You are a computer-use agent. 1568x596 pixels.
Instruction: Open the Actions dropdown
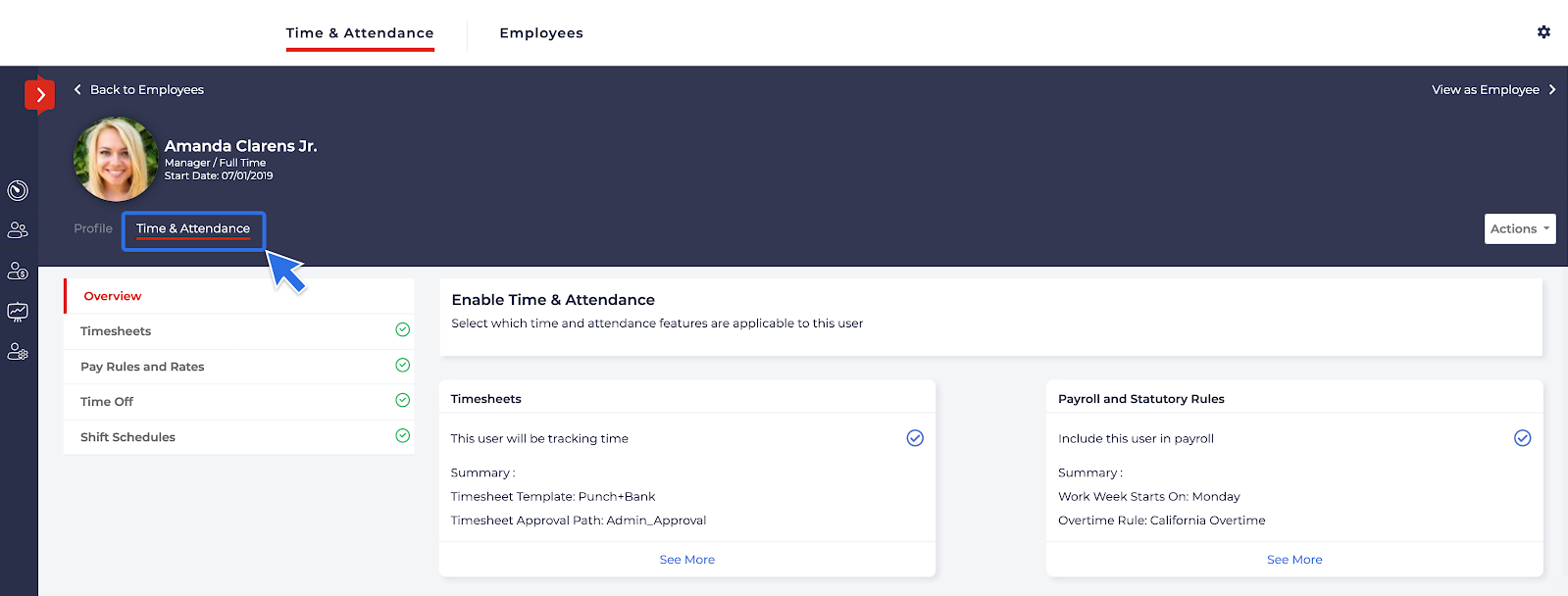pos(1518,228)
